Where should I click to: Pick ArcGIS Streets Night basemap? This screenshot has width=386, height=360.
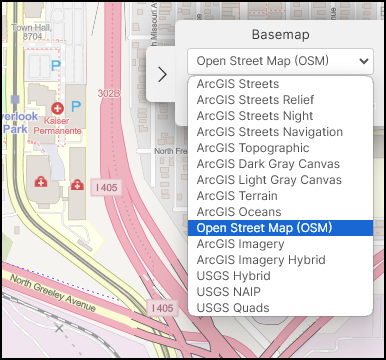click(x=280, y=116)
